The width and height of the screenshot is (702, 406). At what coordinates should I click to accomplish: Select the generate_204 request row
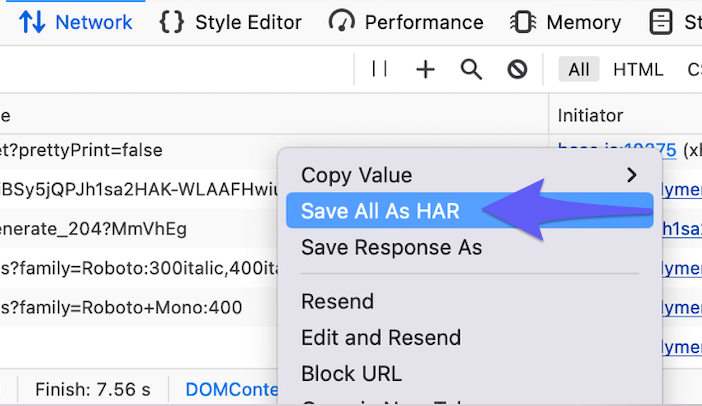click(120, 229)
